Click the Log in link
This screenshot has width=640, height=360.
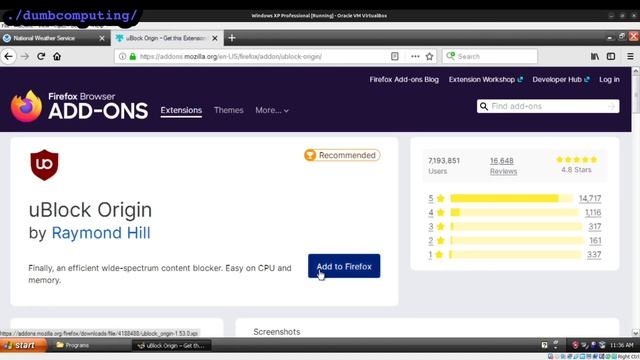tap(609, 80)
